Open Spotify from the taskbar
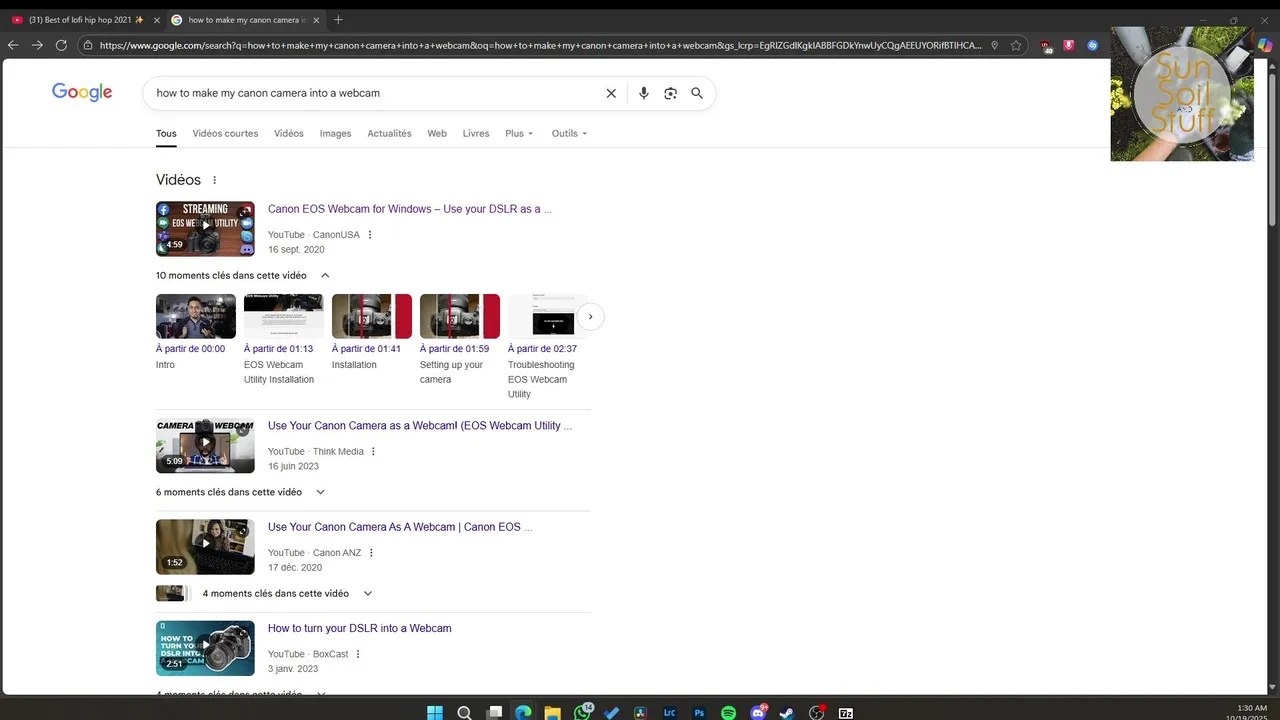The image size is (1280, 720). [x=728, y=712]
